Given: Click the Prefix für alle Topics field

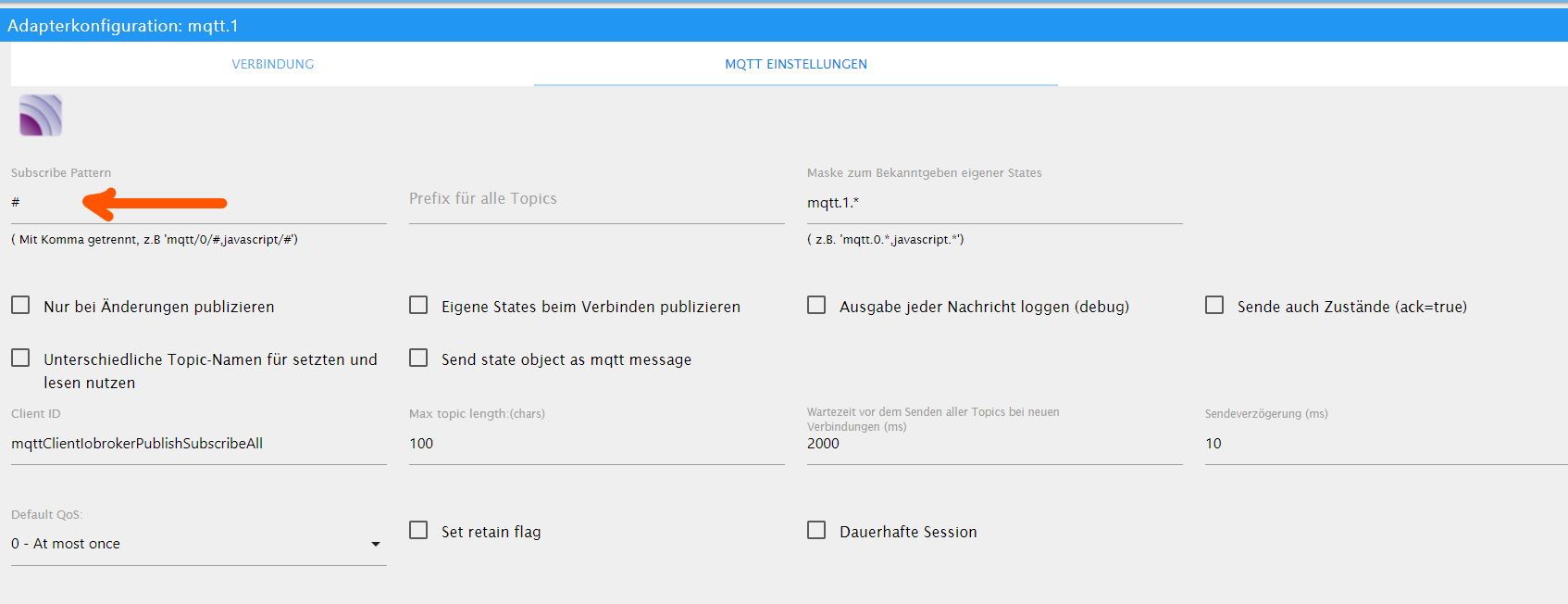Looking at the screenshot, I should (597, 203).
